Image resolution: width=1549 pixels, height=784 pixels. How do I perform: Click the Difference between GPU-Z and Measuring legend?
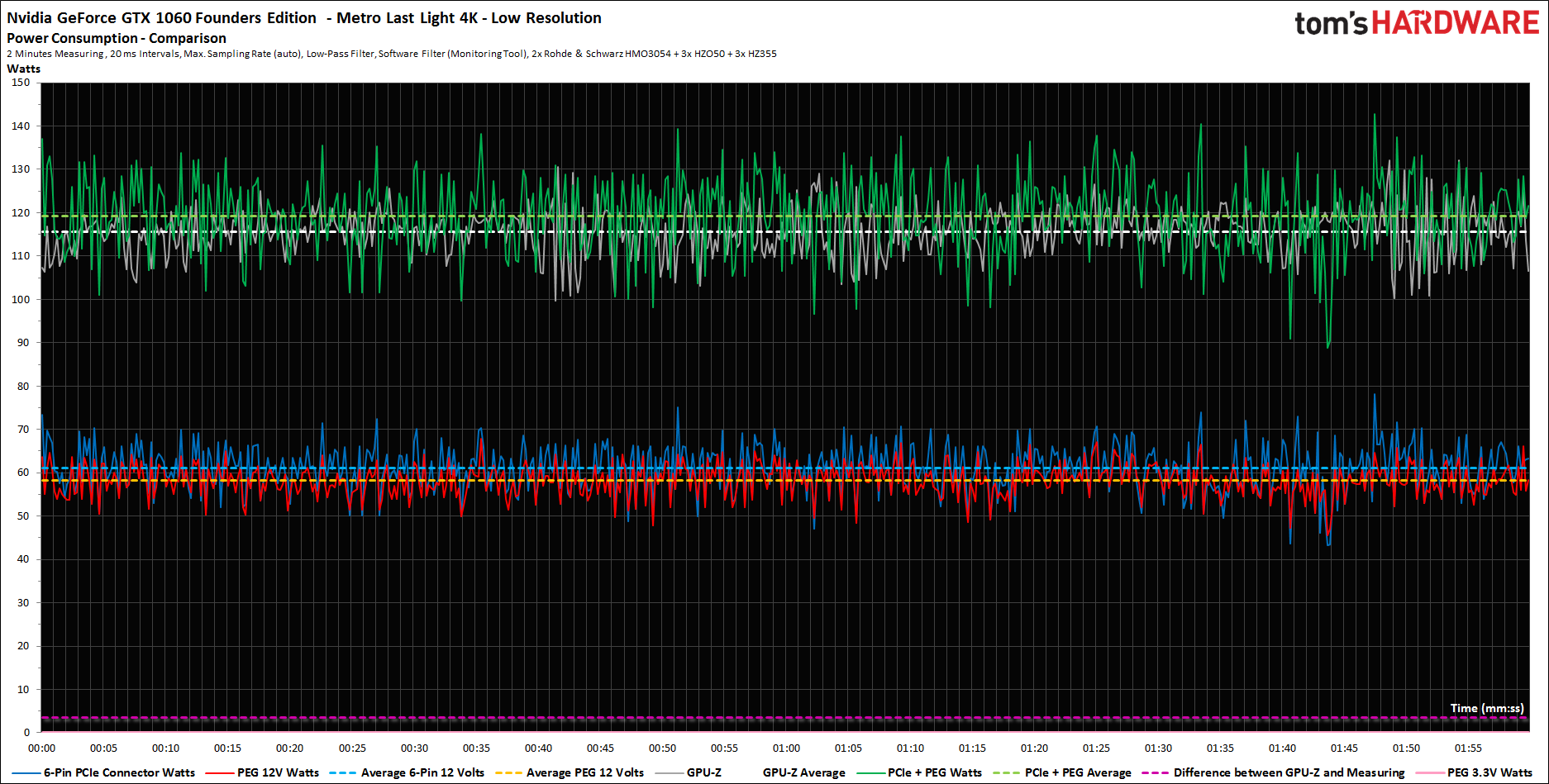point(1273,772)
